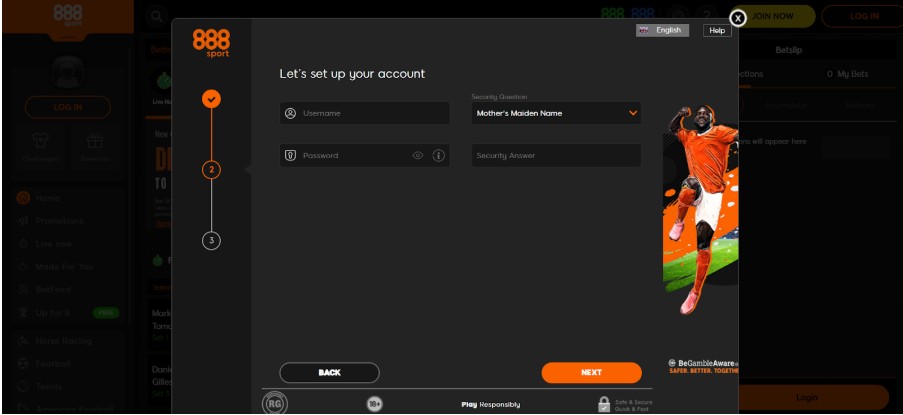Click the RG responsible gaming badge

[x=274, y=404]
